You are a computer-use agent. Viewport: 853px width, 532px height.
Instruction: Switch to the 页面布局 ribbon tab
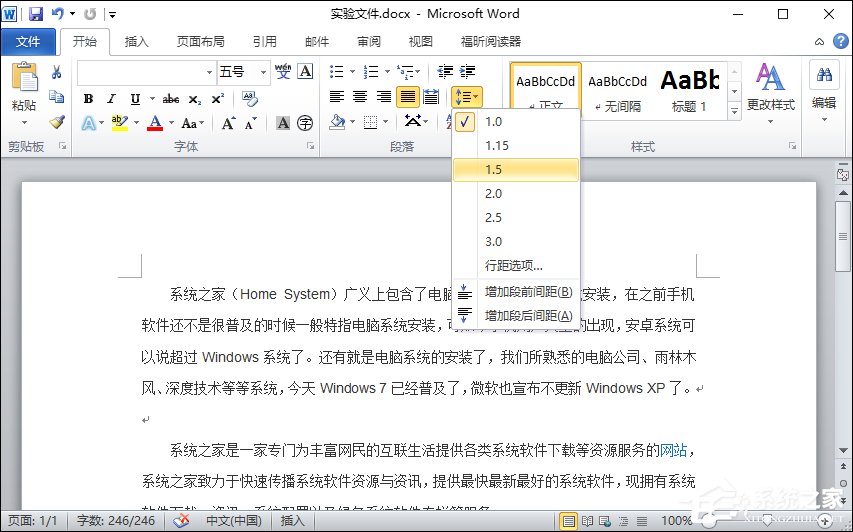click(x=200, y=42)
